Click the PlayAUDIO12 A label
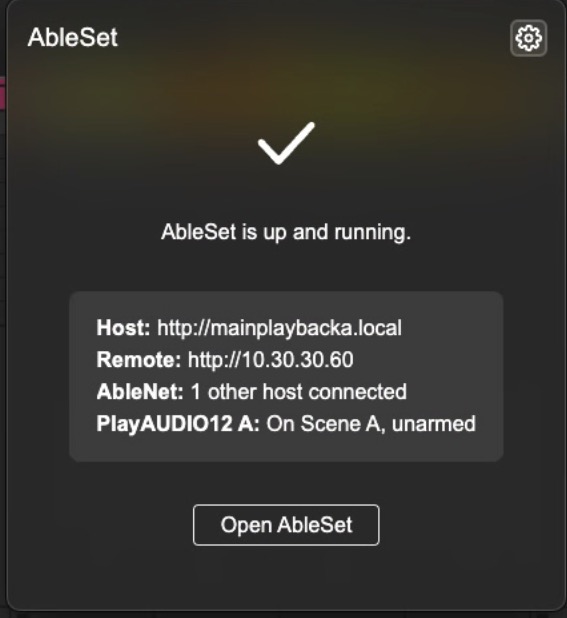The width and height of the screenshot is (567, 618). click(x=178, y=424)
